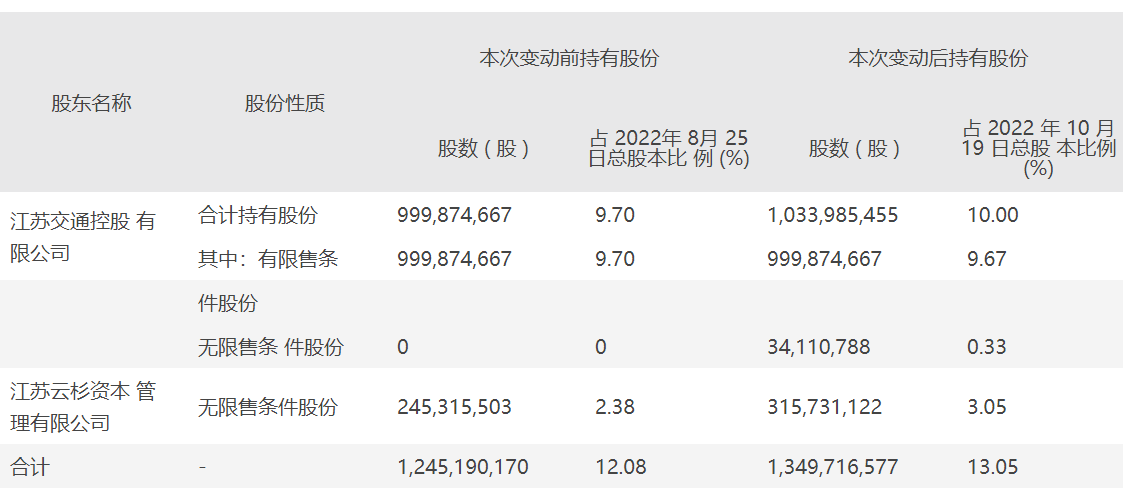Select the total 1,349,716,577 cell
The width and height of the screenshot is (1147, 503).
pyautogui.click(x=832, y=467)
